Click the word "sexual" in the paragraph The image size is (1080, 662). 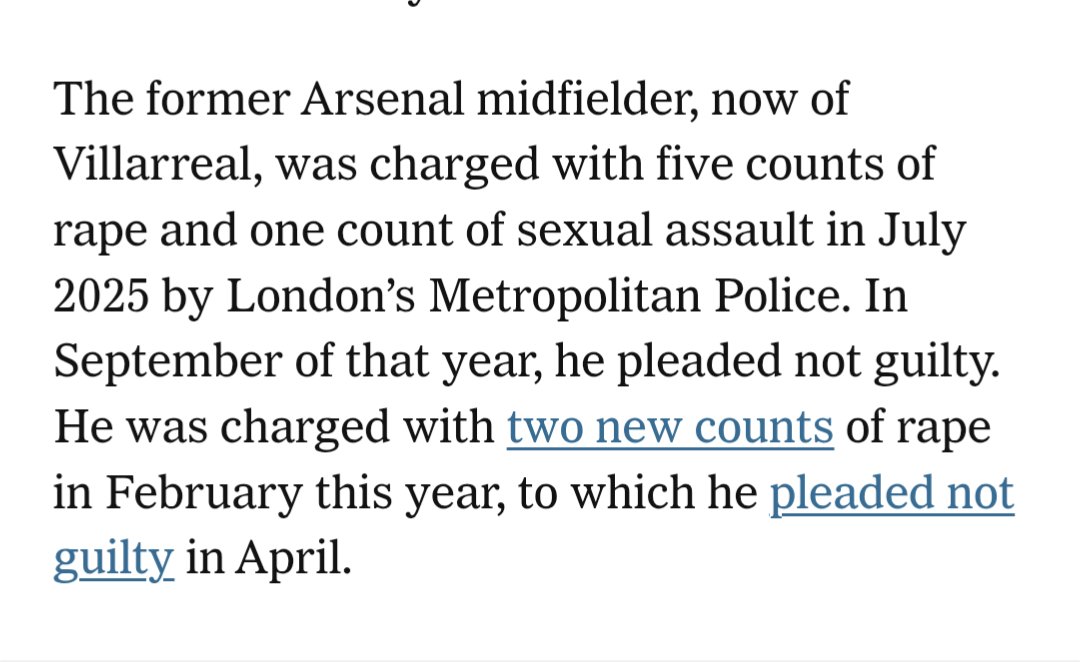pyautogui.click(x=584, y=230)
